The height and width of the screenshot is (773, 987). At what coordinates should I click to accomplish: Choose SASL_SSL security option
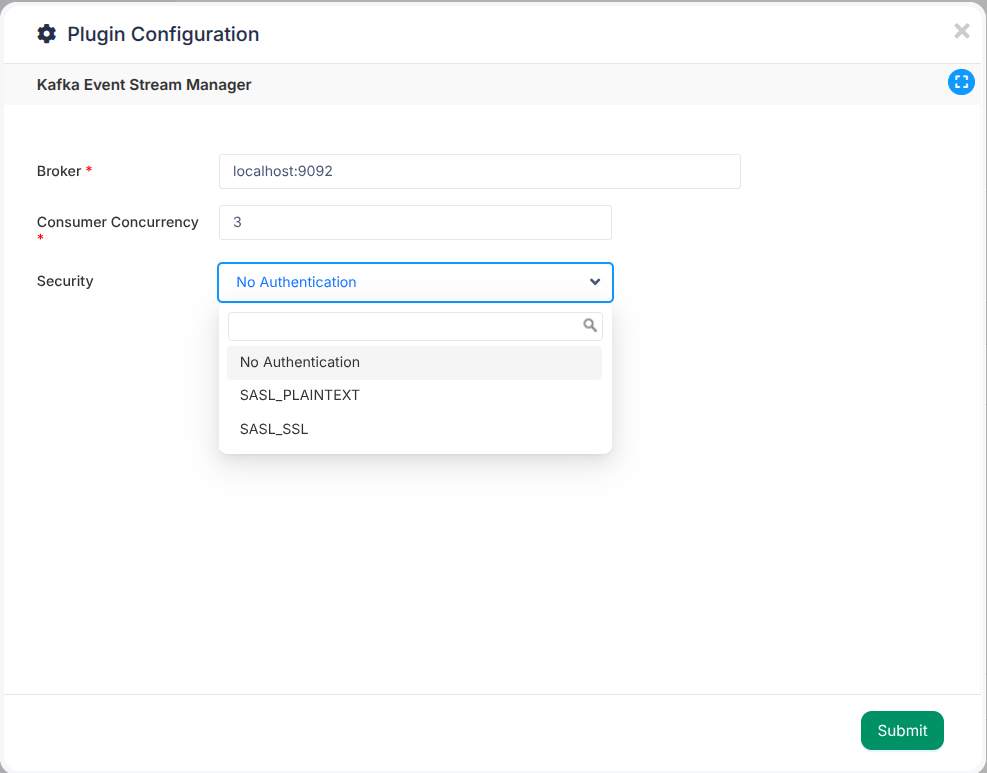tap(414, 429)
